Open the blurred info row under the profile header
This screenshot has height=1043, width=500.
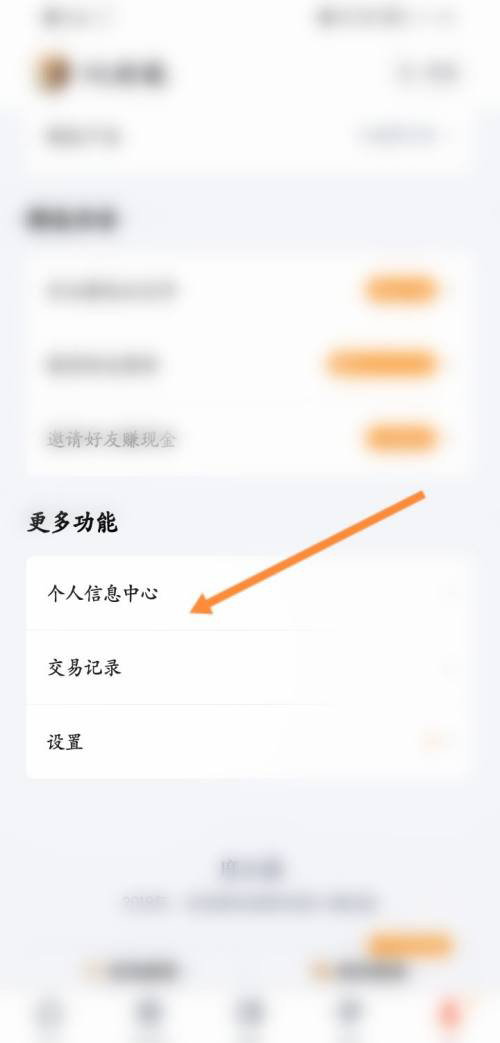pyautogui.click(x=247, y=136)
